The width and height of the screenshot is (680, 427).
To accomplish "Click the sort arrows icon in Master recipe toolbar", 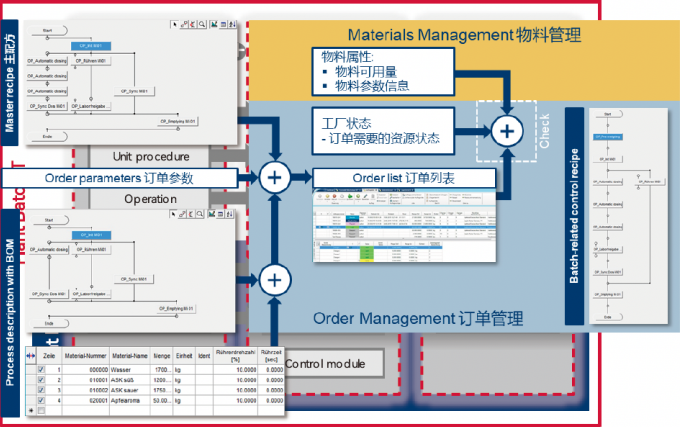I will coord(232,25).
